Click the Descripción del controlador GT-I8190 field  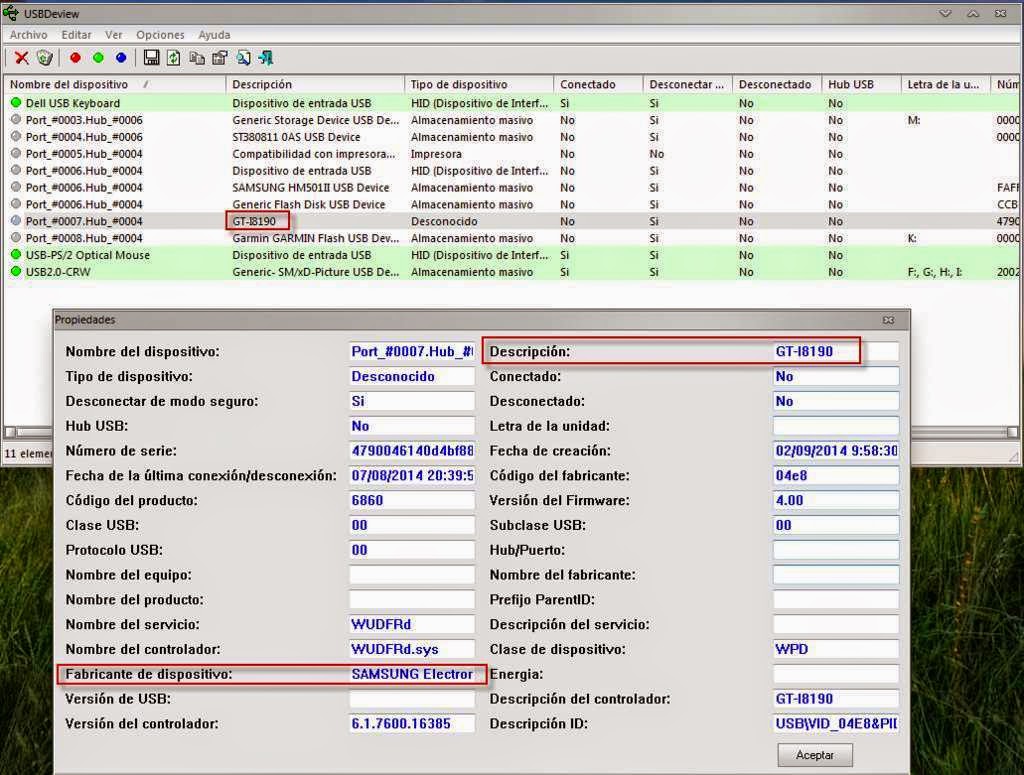coord(836,699)
